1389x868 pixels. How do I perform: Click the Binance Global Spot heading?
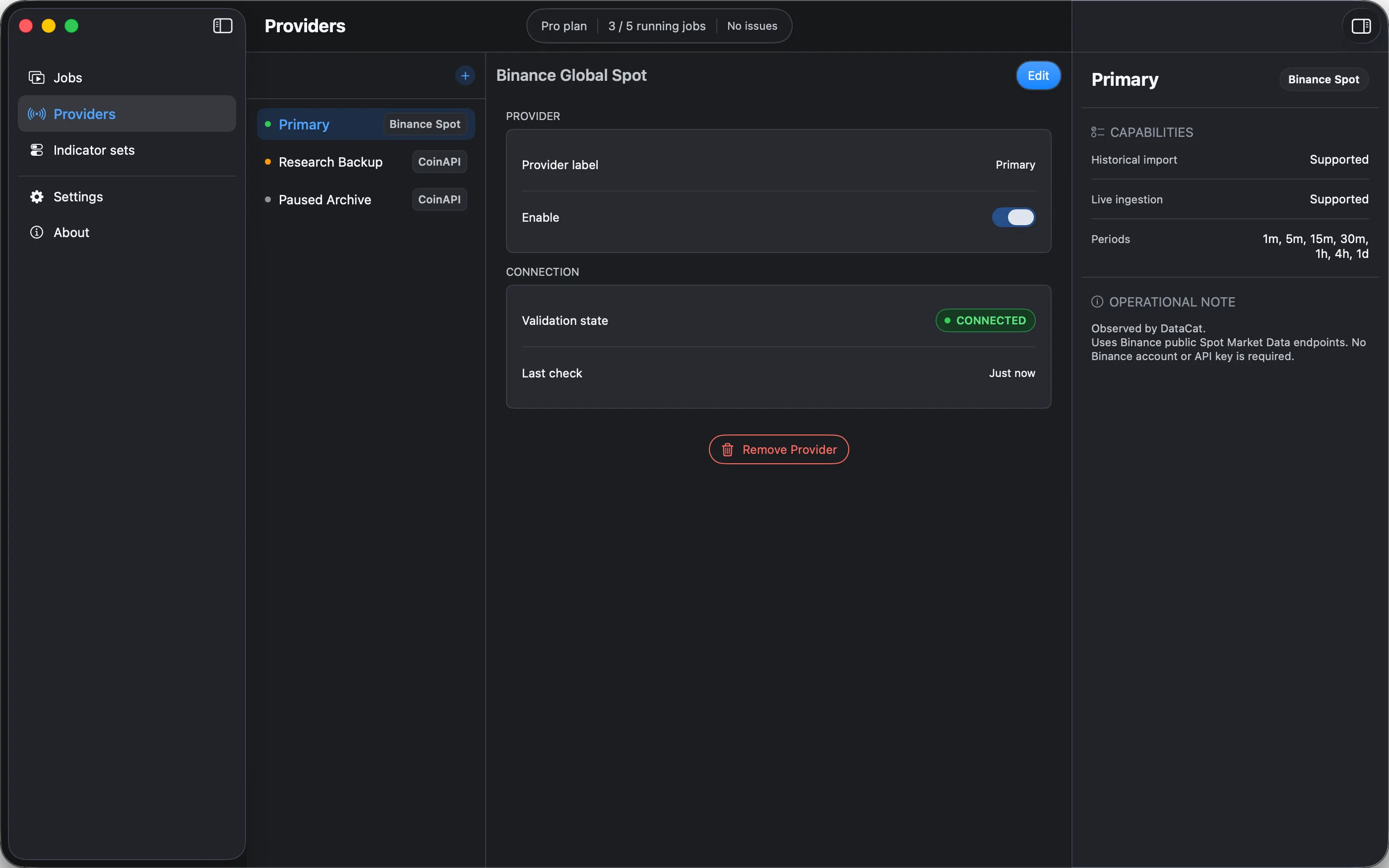[571, 75]
